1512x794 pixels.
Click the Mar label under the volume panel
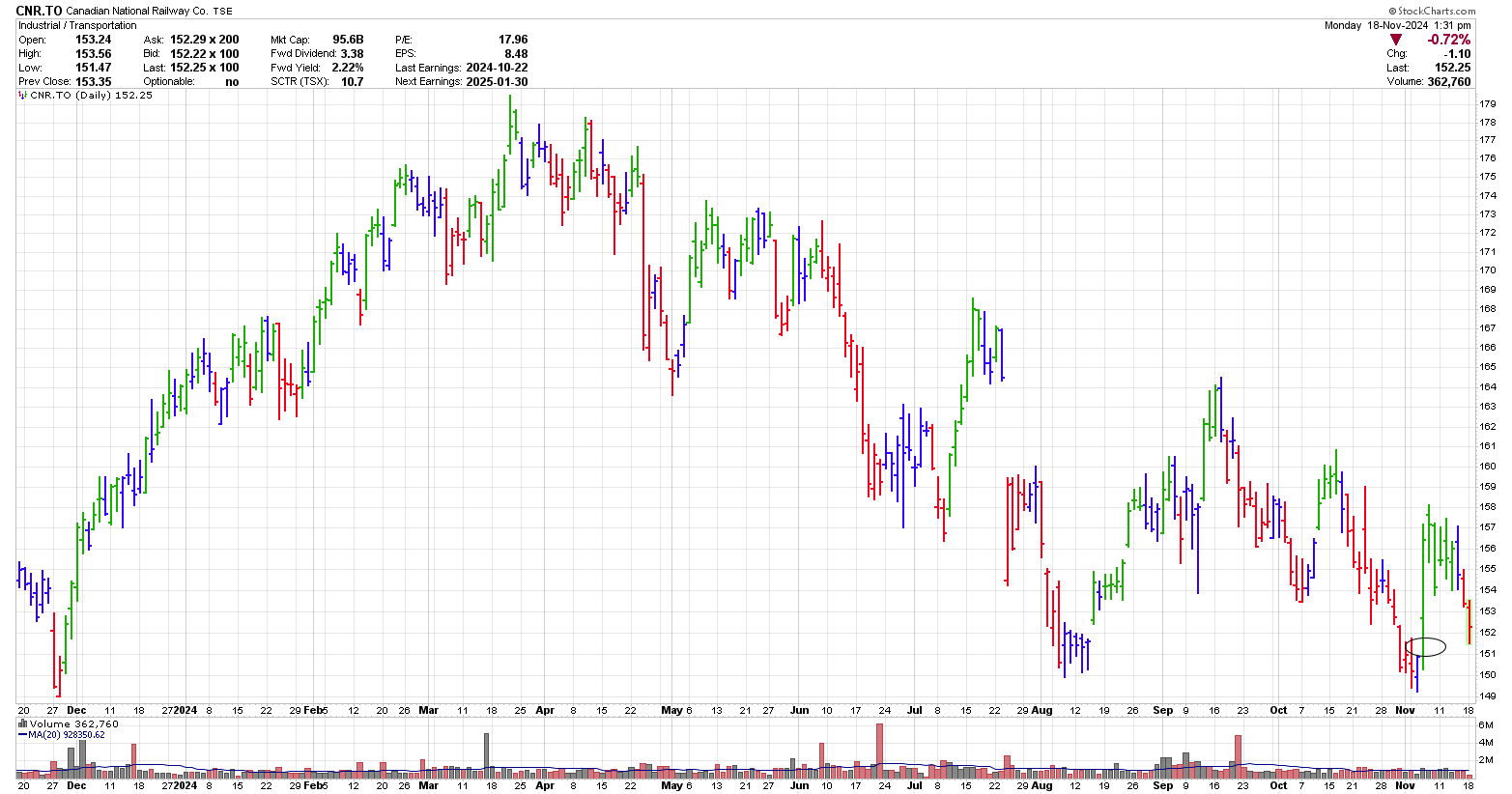pos(428,785)
